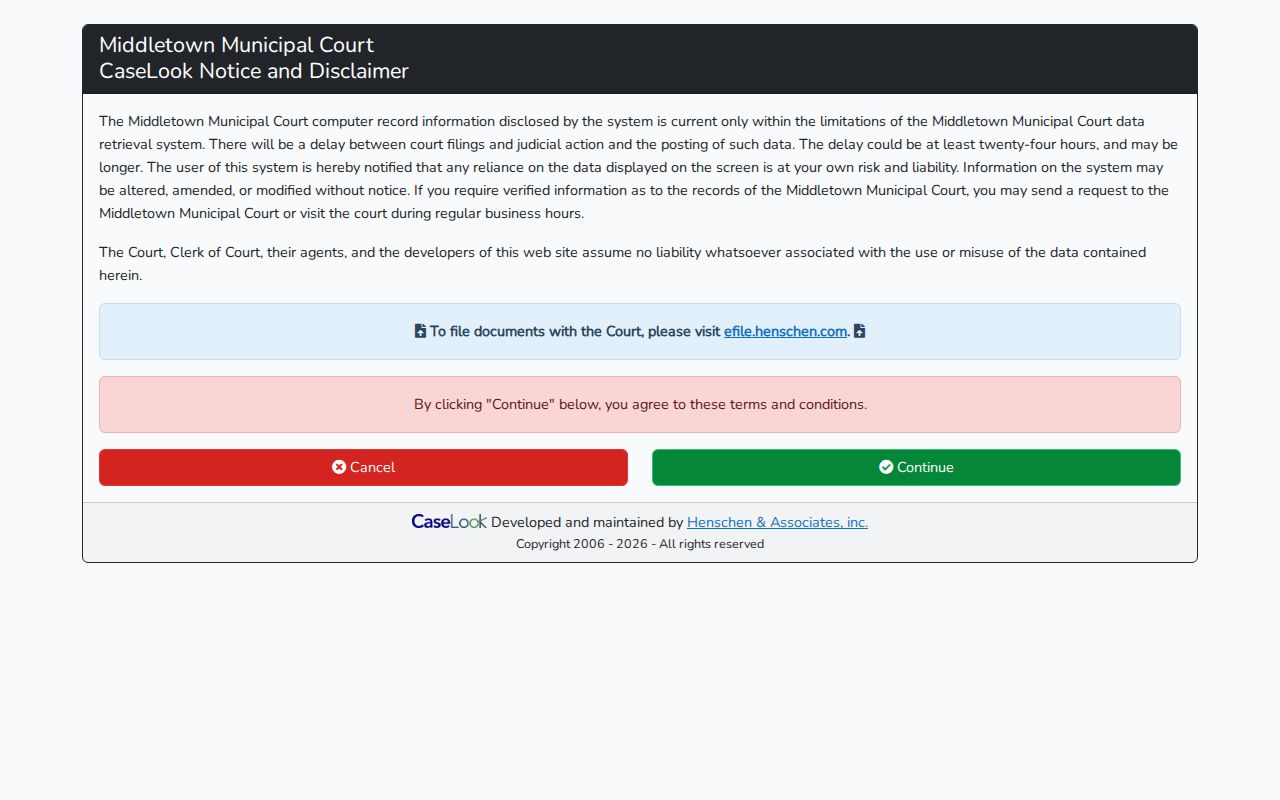The height and width of the screenshot is (800, 1280).
Task: Click the liability paragraph beginning 'The Court, Clerk'
Action: 622,264
